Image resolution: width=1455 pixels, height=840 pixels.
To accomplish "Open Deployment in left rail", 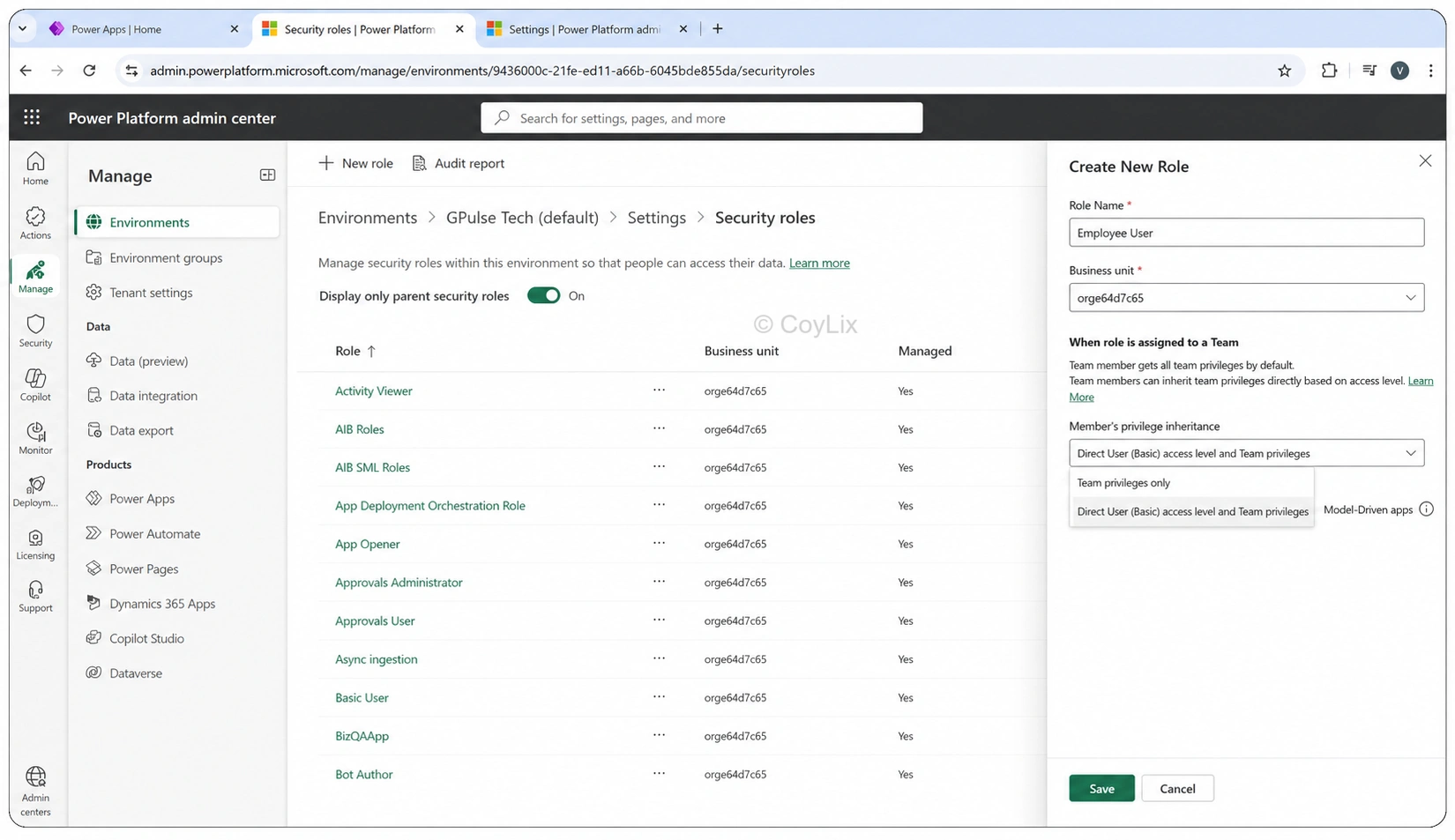I will click(35, 492).
